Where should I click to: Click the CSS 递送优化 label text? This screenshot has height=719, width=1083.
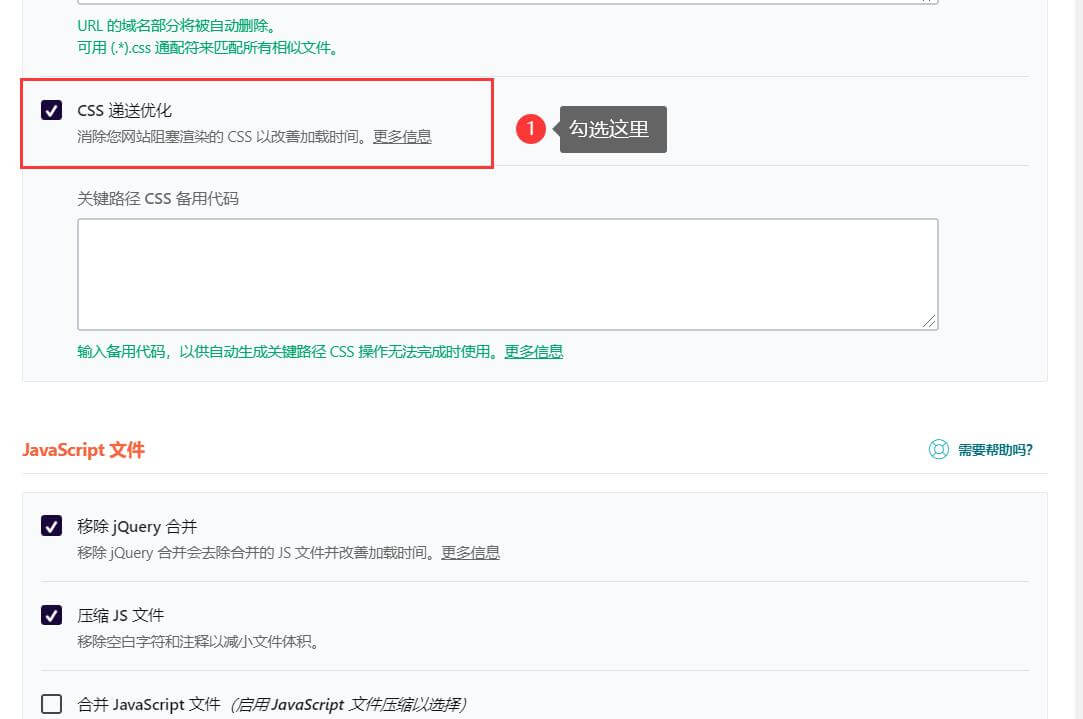pos(124,111)
